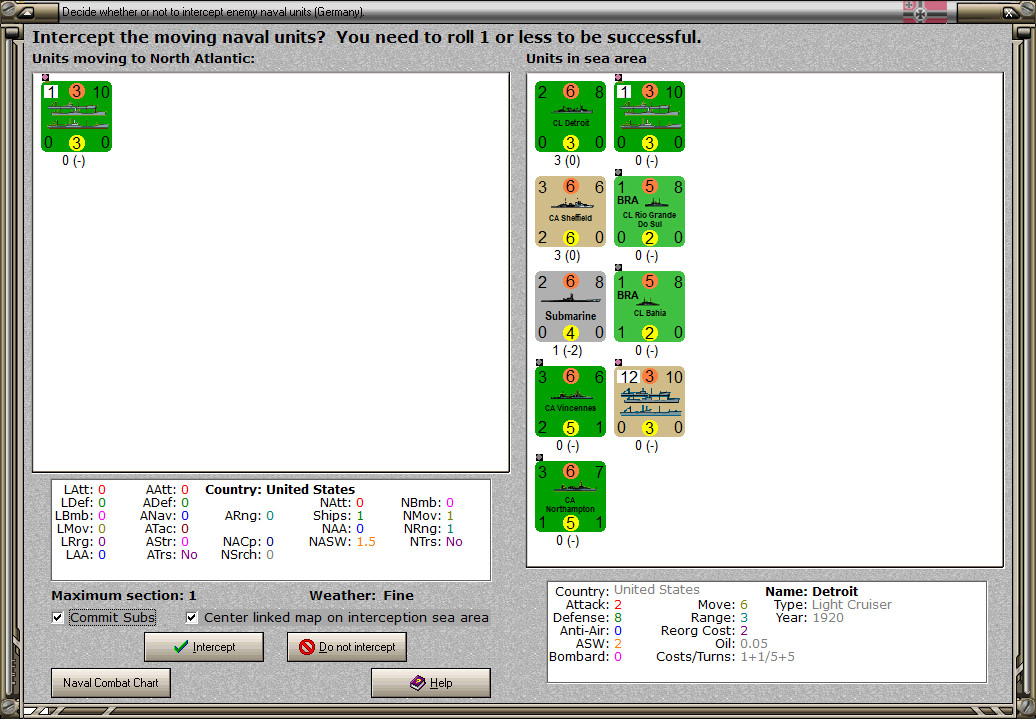Click the ATrs: No value
The height and width of the screenshot is (719, 1036).
(x=189, y=555)
